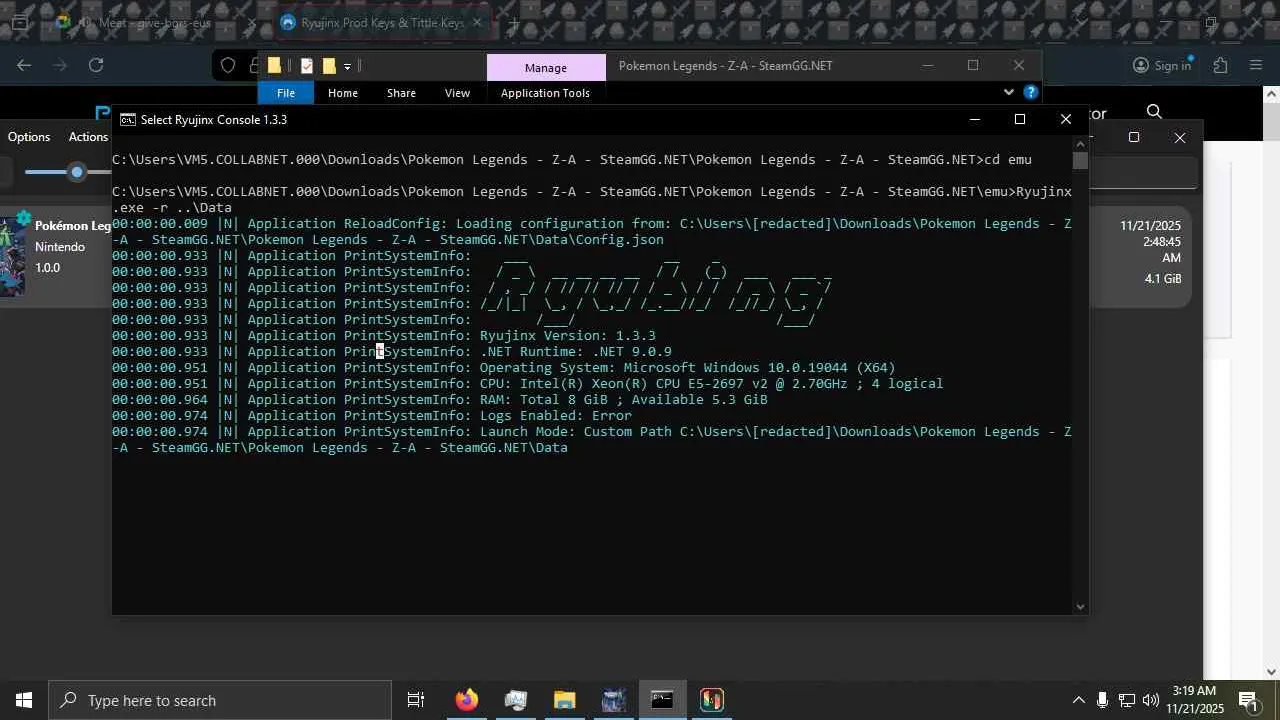Click the console vertical scrollbar thumb
Image resolution: width=1280 pixels, height=720 pixels.
[x=1080, y=160]
